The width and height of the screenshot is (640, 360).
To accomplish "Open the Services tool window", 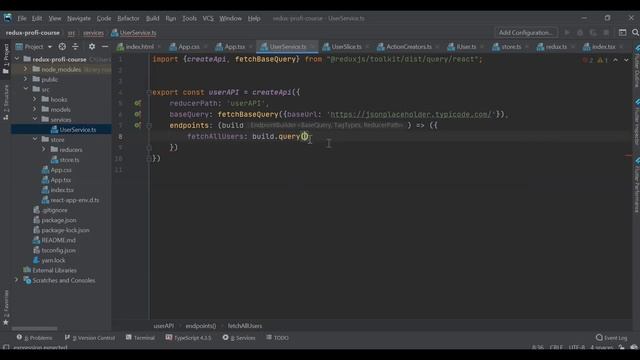I will (x=239, y=338).
